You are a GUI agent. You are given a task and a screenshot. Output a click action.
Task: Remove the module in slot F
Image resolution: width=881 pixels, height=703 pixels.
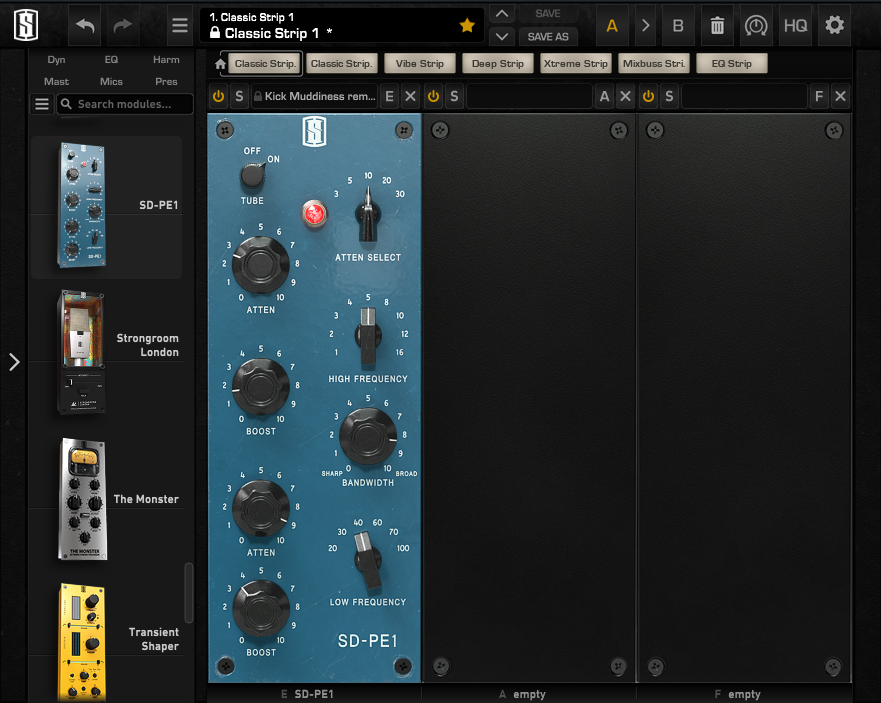point(841,96)
